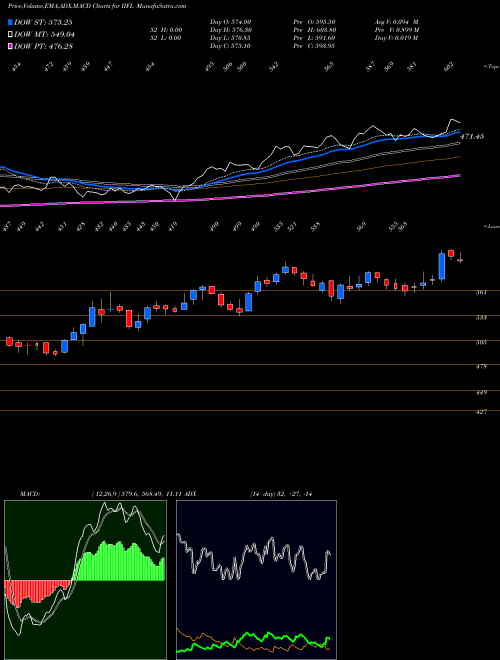
Task: Click the chart title mentioning MunafaSutra.com
Action: (97, 6)
